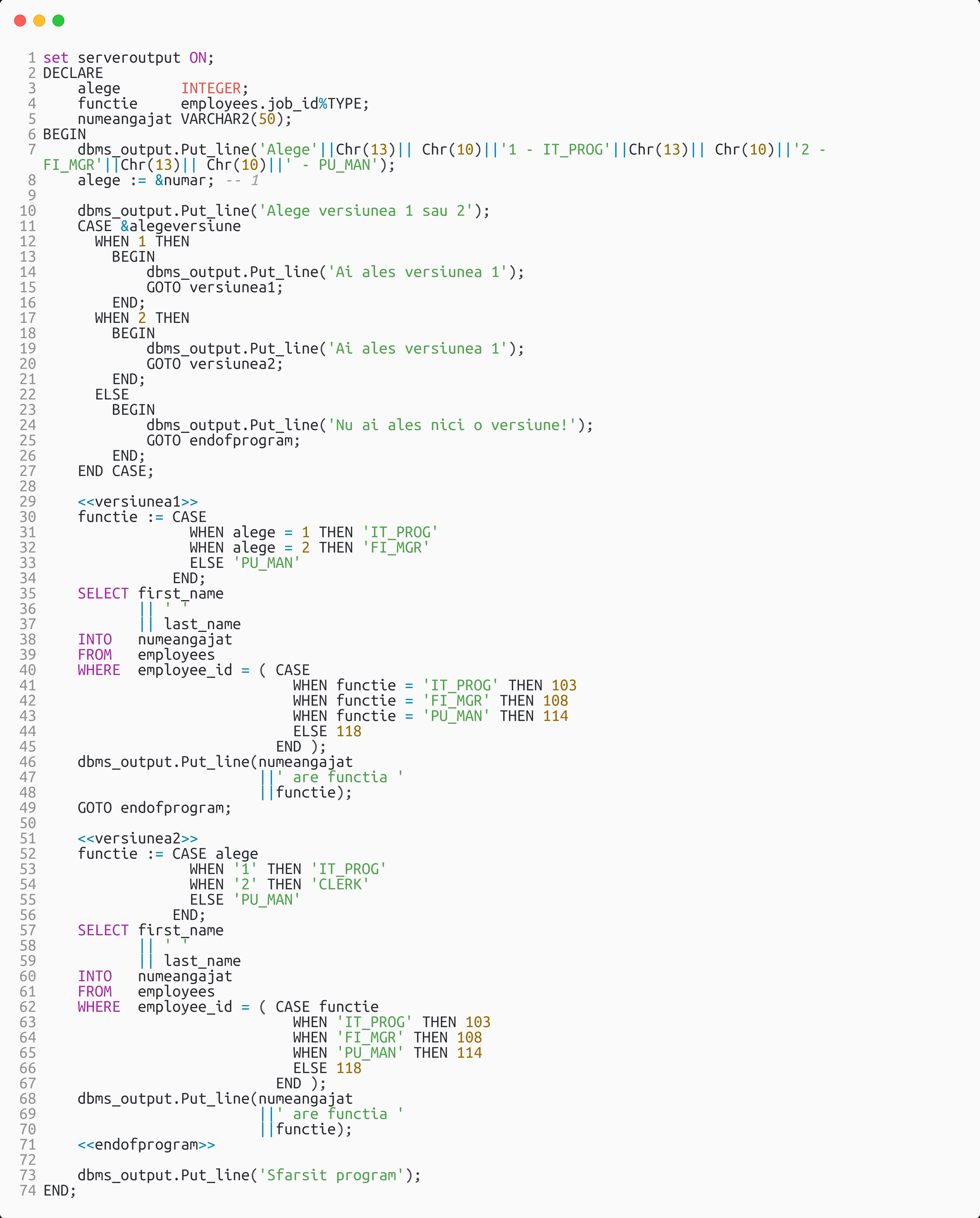Click the BEGIN keyword on line 6
This screenshot has height=1218, width=980.
pyautogui.click(x=64, y=134)
